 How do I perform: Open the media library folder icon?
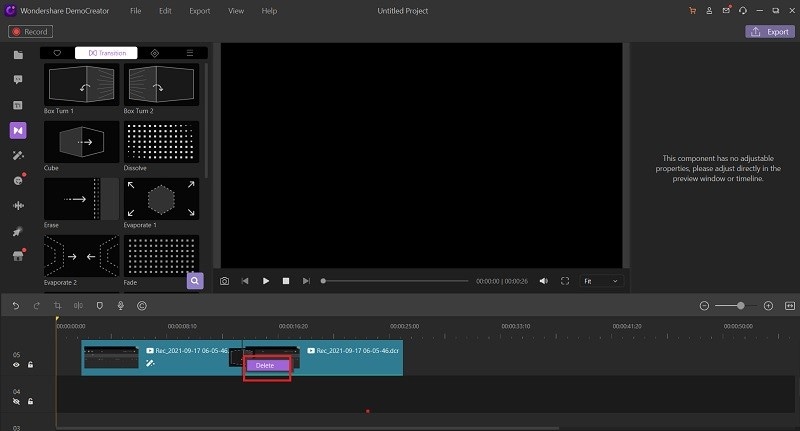[x=18, y=55]
